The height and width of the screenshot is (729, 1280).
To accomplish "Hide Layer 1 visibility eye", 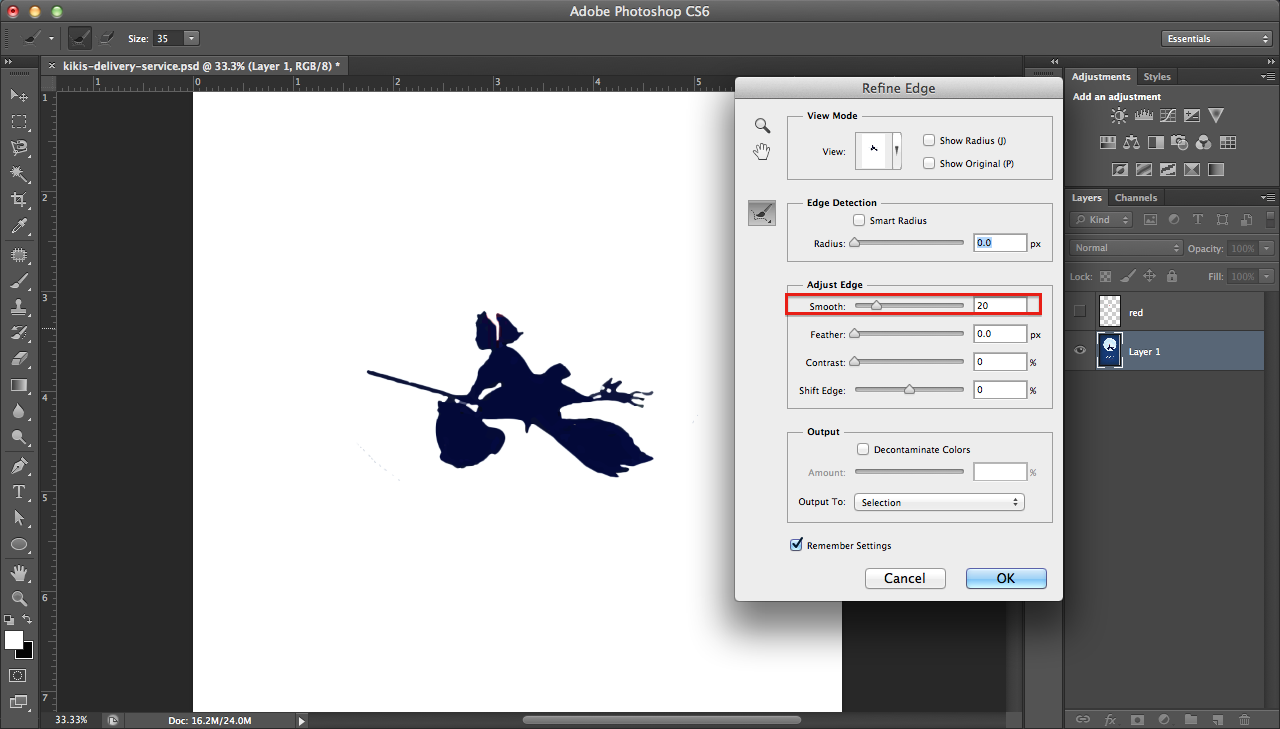I will pos(1079,351).
